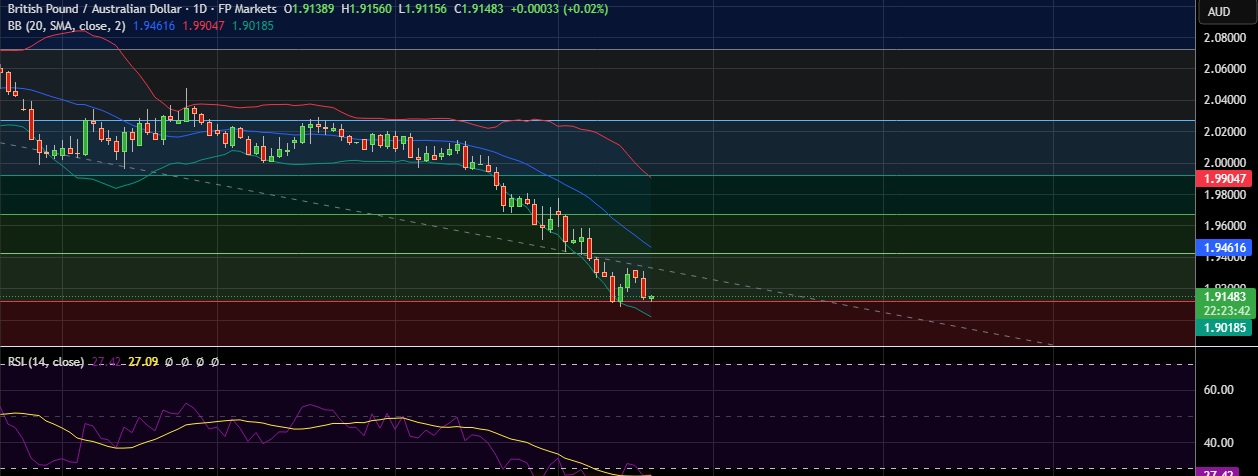
Task: Click the teal 1.90185 price axis label
Action: click(x=1224, y=327)
